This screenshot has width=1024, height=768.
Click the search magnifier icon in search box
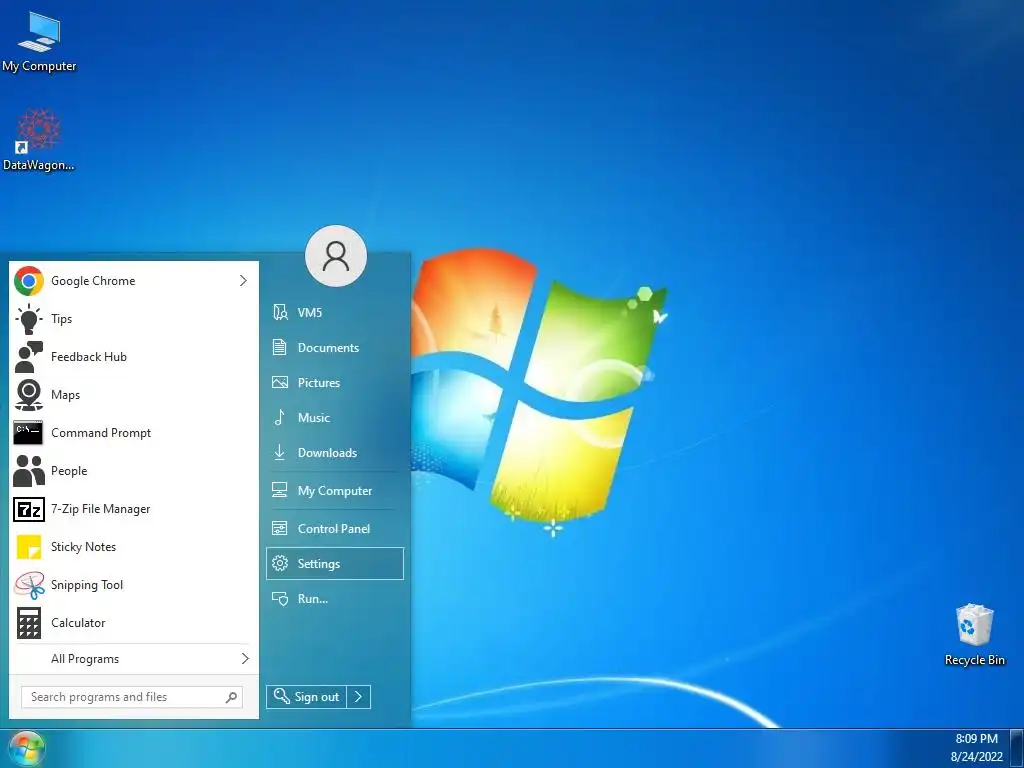click(x=231, y=697)
